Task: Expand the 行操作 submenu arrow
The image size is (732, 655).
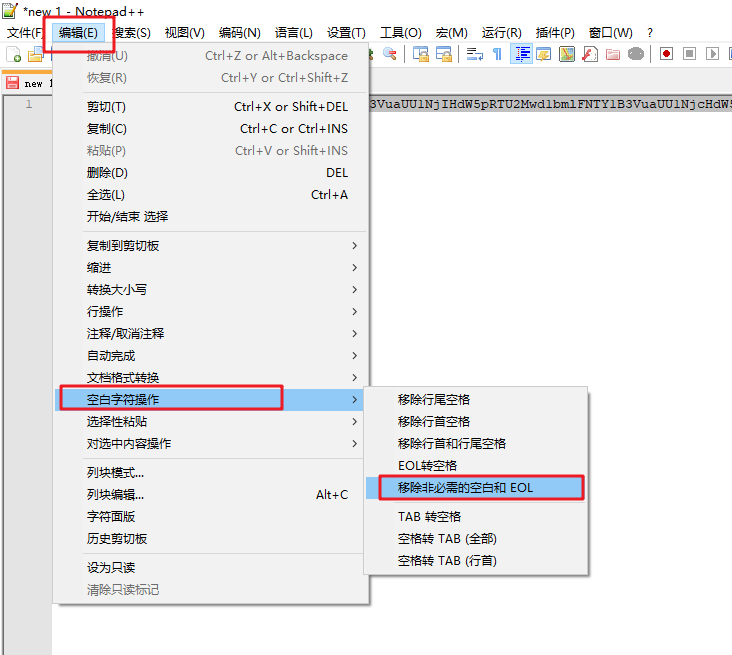Action: pyautogui.click(x=354, y=311)
